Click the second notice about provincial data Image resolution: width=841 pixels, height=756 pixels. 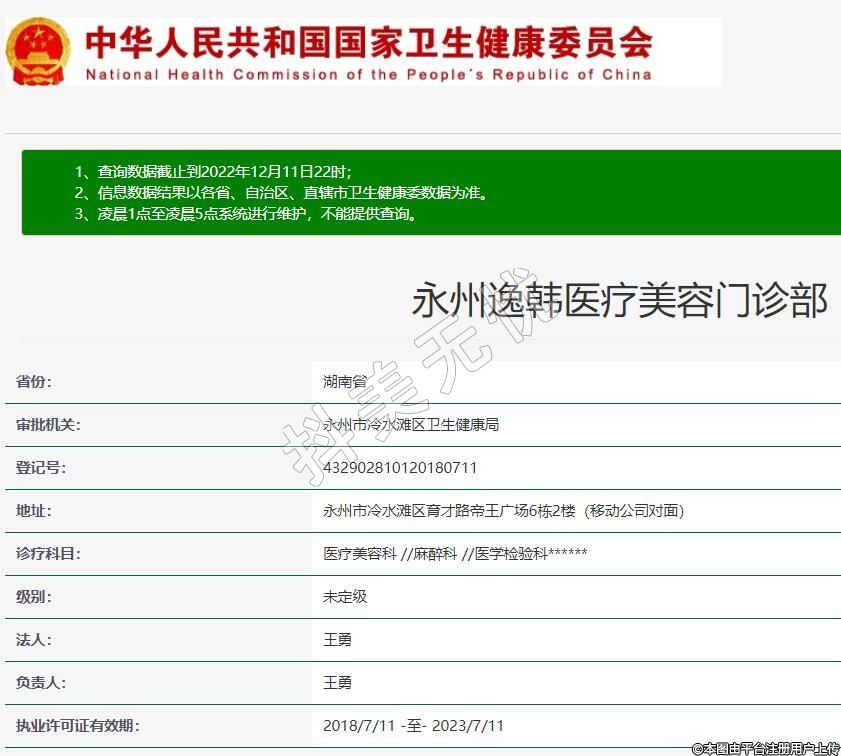point(281,192)
